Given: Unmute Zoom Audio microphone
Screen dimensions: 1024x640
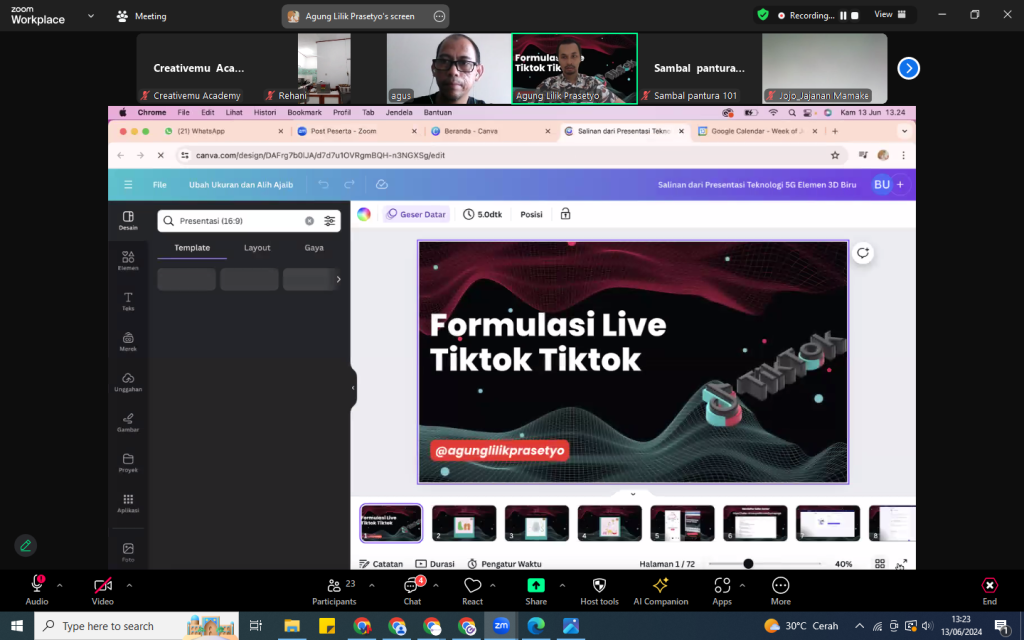Looking at the screenshot, I should pos(37,591).
